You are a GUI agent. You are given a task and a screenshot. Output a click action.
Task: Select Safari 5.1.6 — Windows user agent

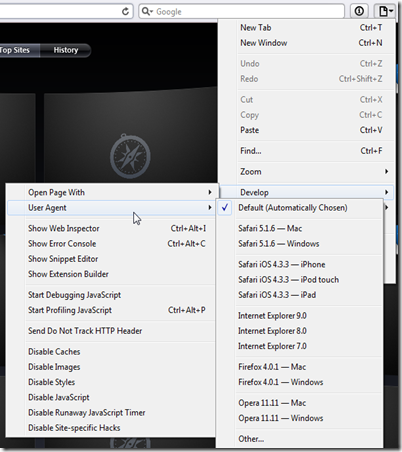coord(300,244)
